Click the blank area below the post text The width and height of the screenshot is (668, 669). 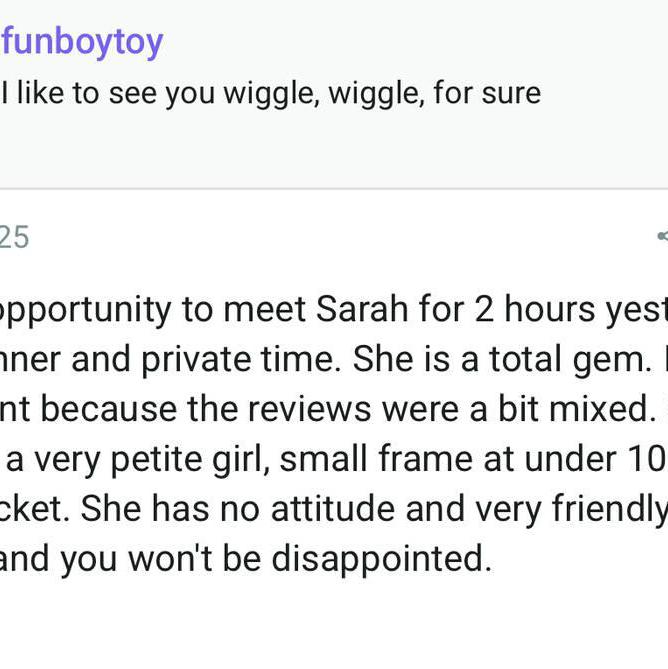[334, 625]
